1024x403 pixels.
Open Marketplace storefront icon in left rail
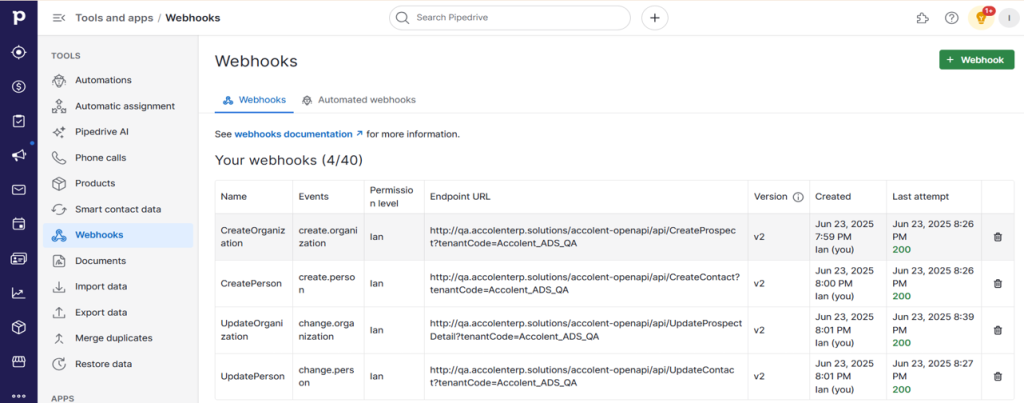18,361
